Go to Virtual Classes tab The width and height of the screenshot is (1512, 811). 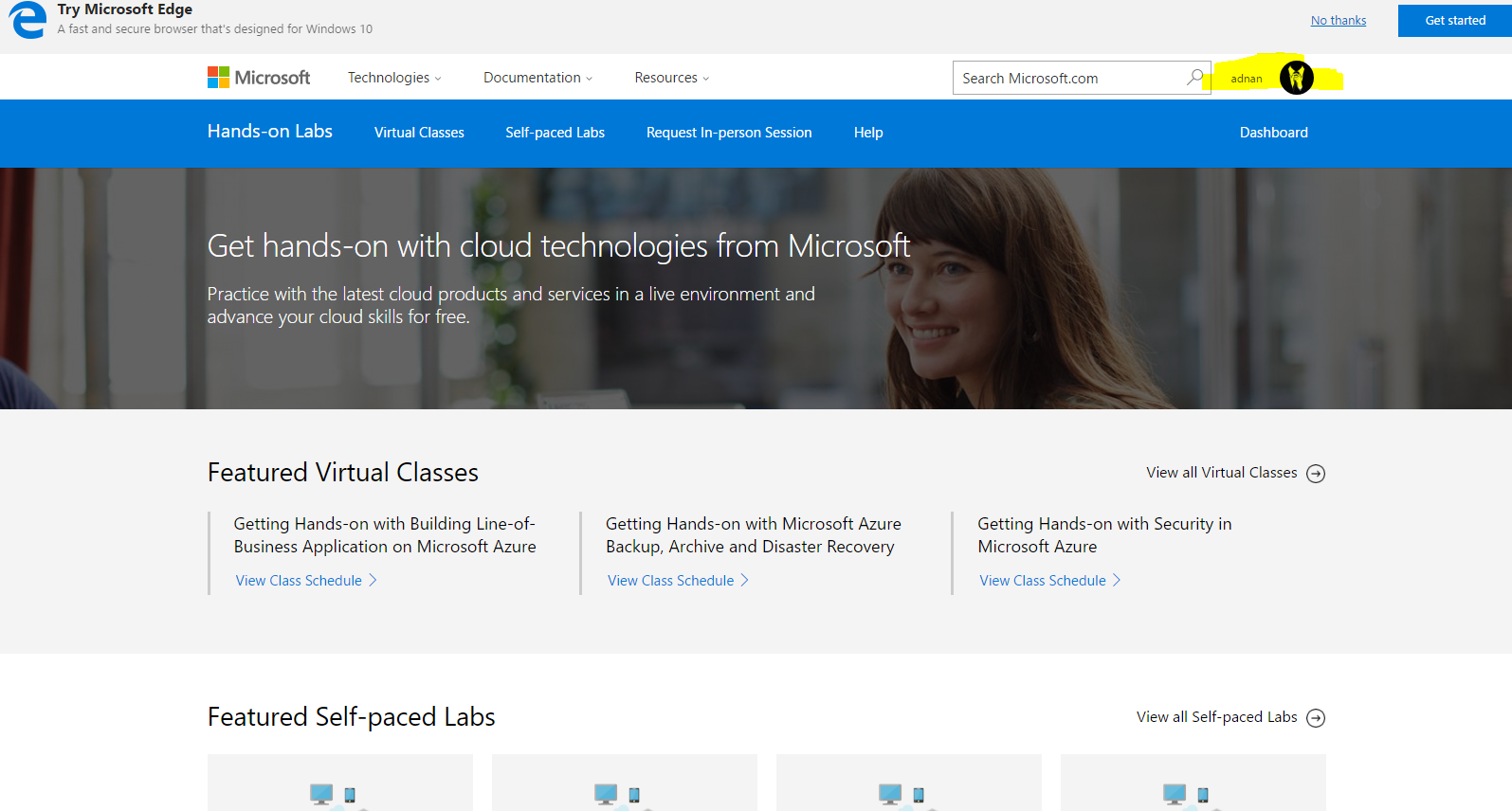pos(419,133)
